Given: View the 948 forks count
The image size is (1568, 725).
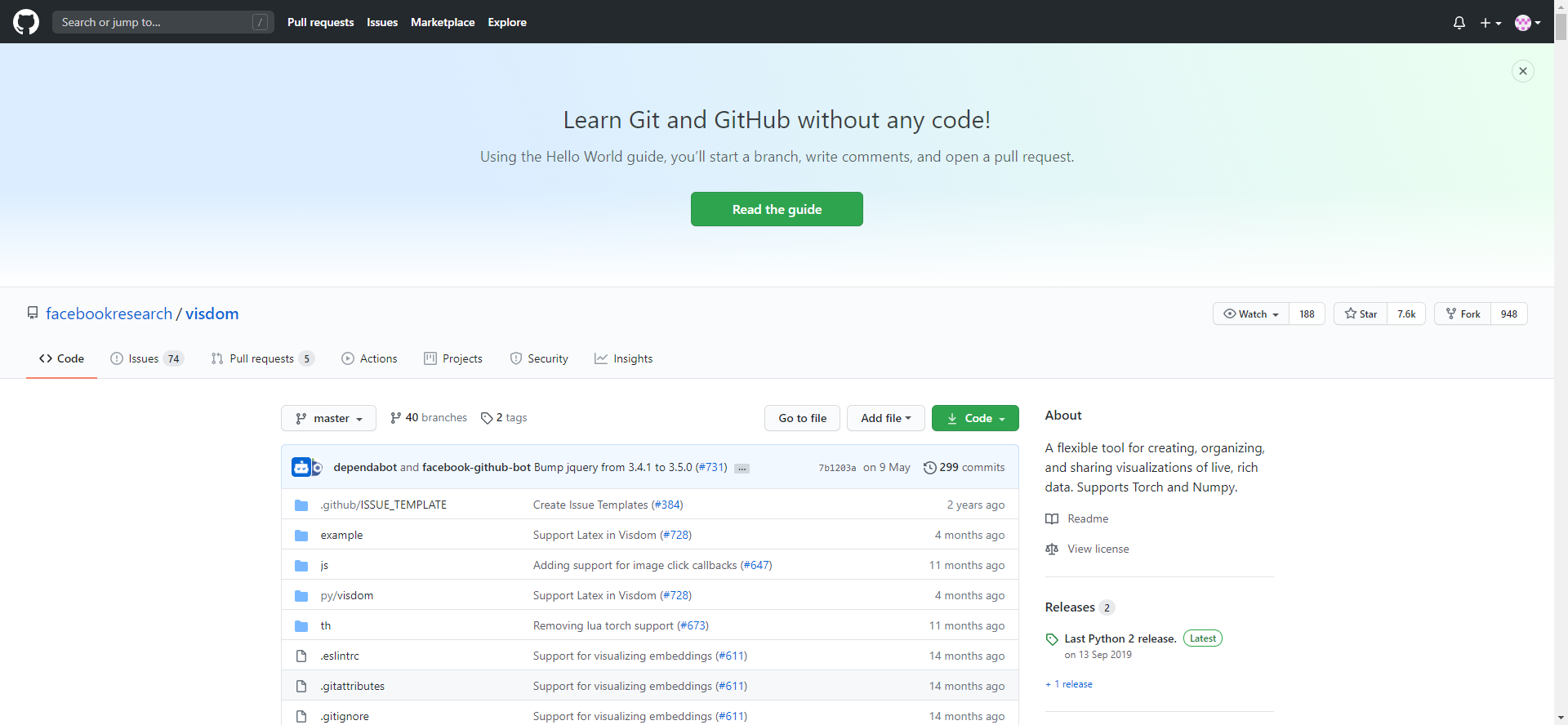Looking at the screenshot, I should point(1509,314).
